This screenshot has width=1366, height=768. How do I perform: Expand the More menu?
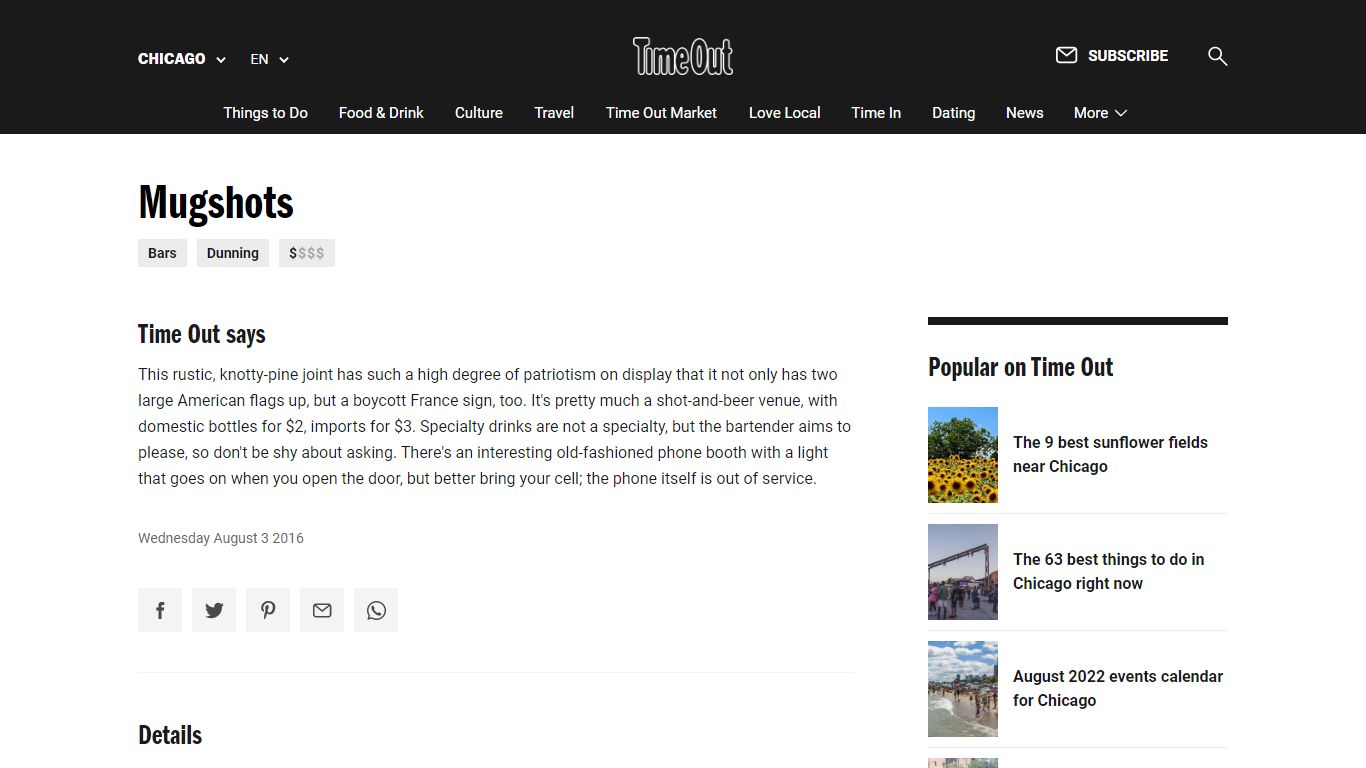1100,113
